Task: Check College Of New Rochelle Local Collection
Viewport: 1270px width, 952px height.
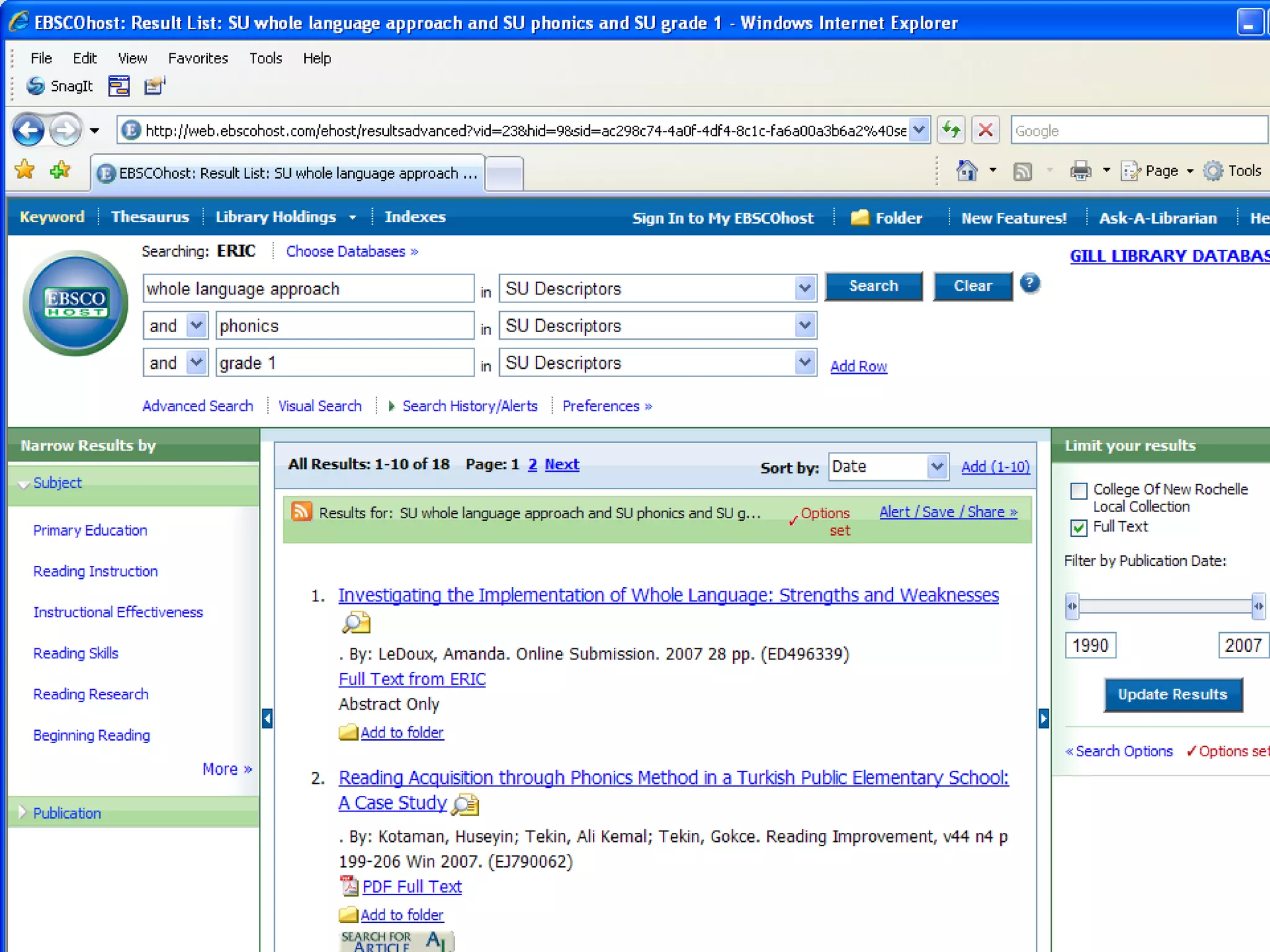Action: coord(1079,491)
